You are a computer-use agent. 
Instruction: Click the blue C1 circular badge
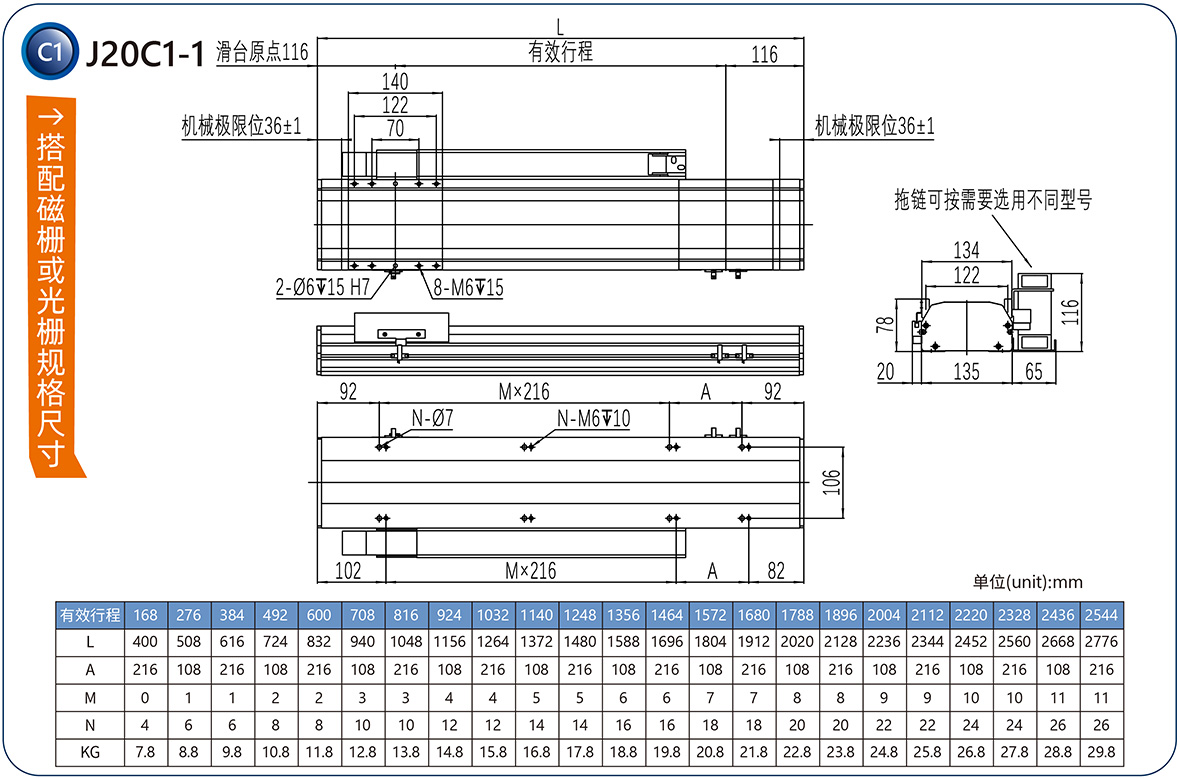coord(48,53)
